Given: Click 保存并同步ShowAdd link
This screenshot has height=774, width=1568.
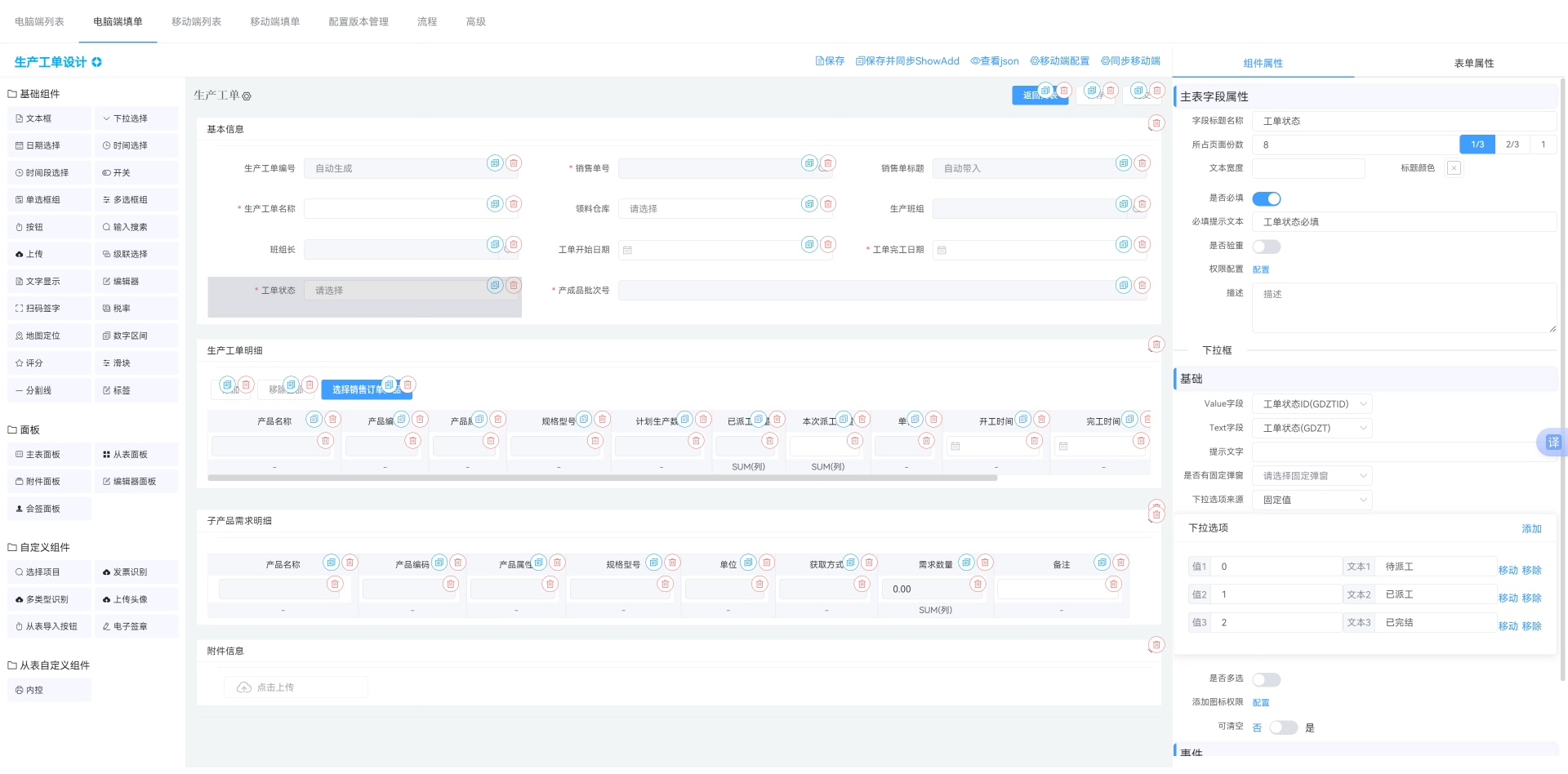Looking at the screenshot, I should [907, 61].
